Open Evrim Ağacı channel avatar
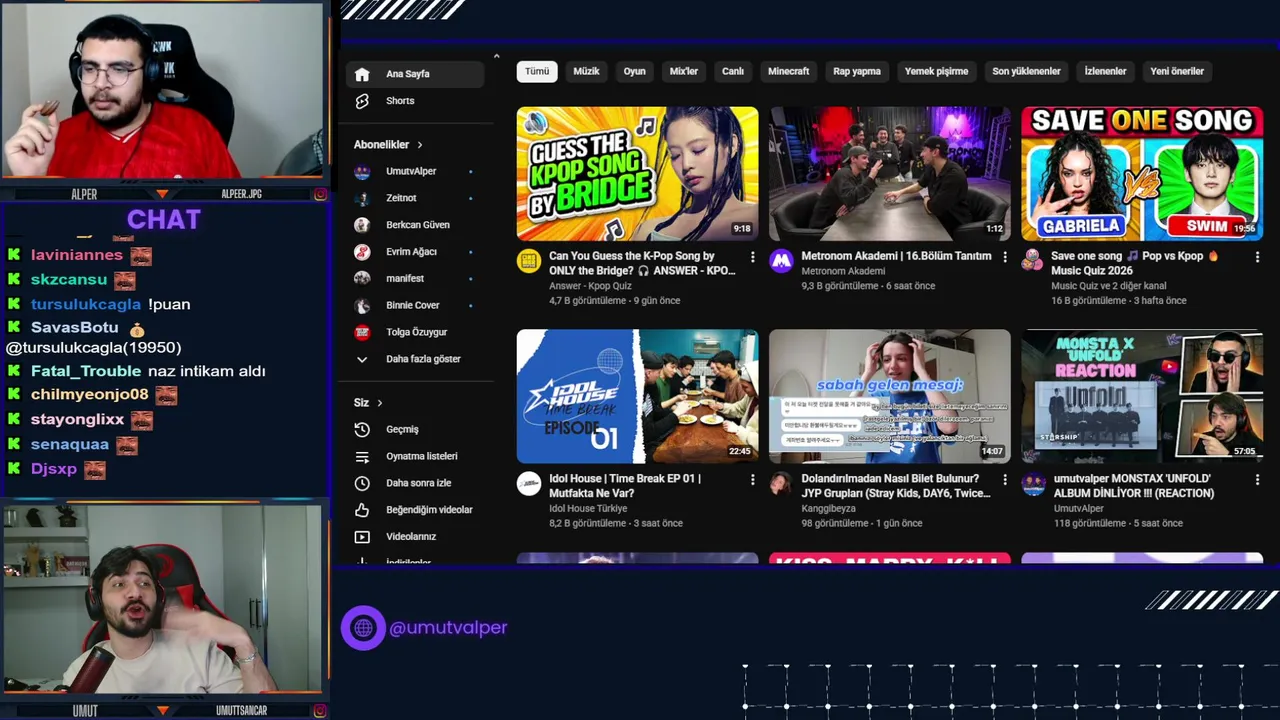This screenshot has height=720, width=1280. tap(362, 252)
